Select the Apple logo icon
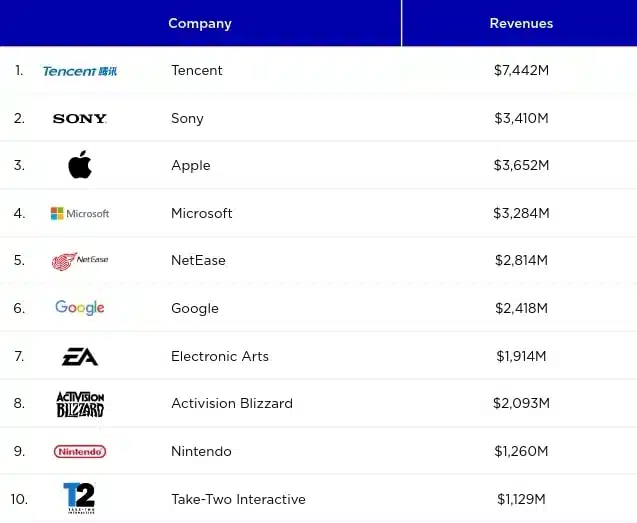This screenshot has height=523, width=637. 80,164
